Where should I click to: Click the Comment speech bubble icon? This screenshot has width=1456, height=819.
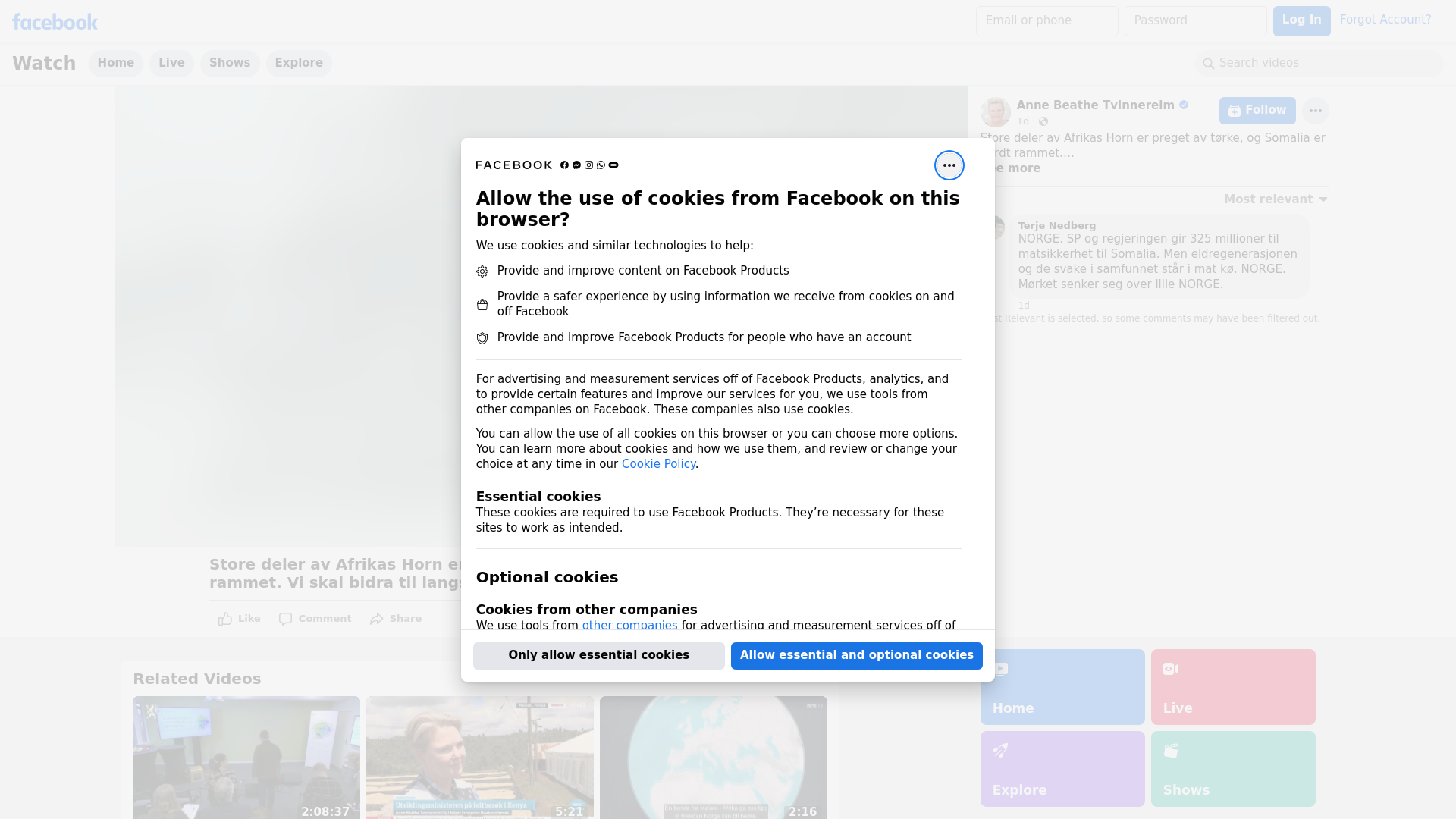point(285,619)
